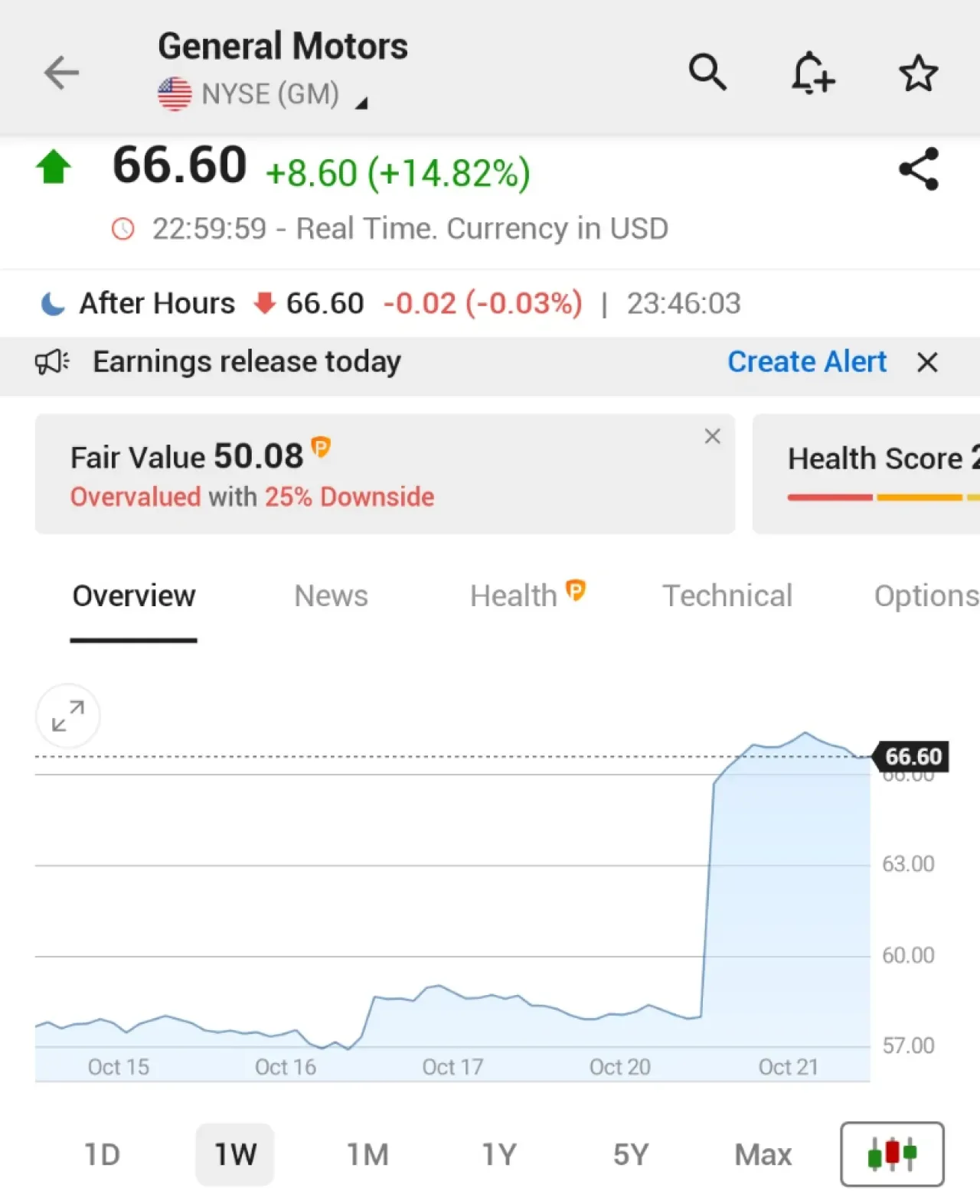Tap the Health Score color bar

pos(884,498)
